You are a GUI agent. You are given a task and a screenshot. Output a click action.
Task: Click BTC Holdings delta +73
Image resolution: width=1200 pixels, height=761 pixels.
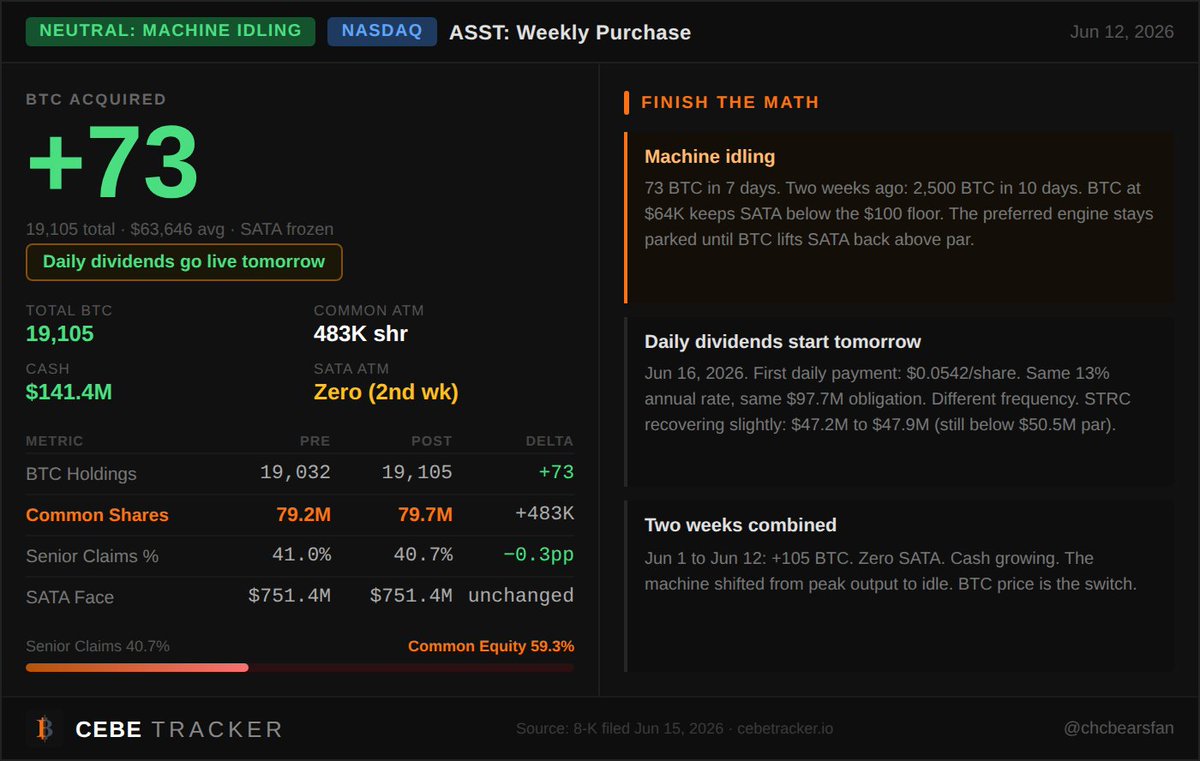(555, 472)
